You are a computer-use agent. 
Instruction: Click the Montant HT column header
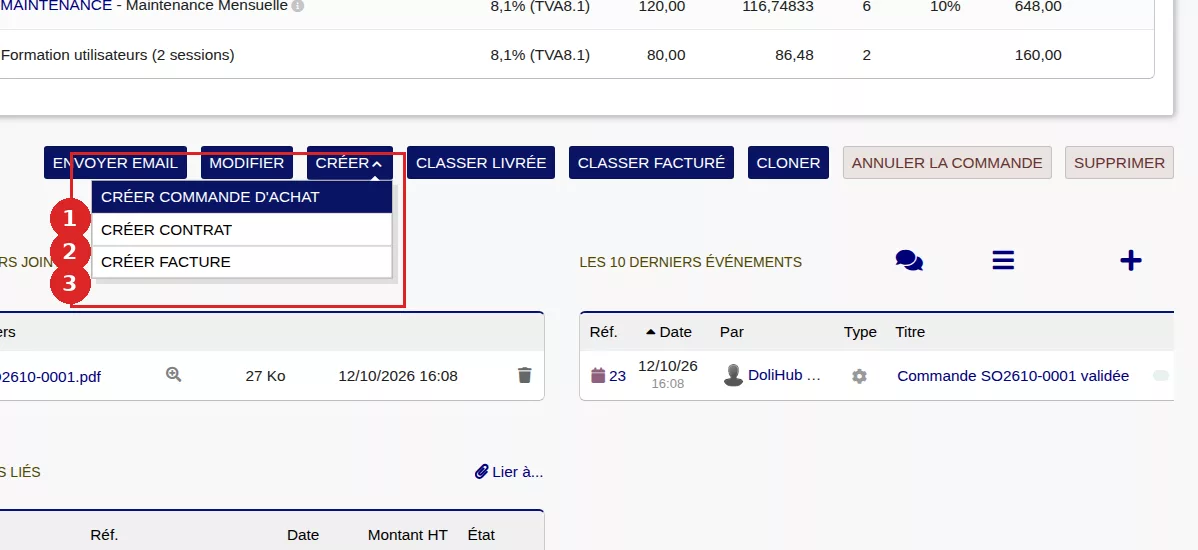click(407, 535)
